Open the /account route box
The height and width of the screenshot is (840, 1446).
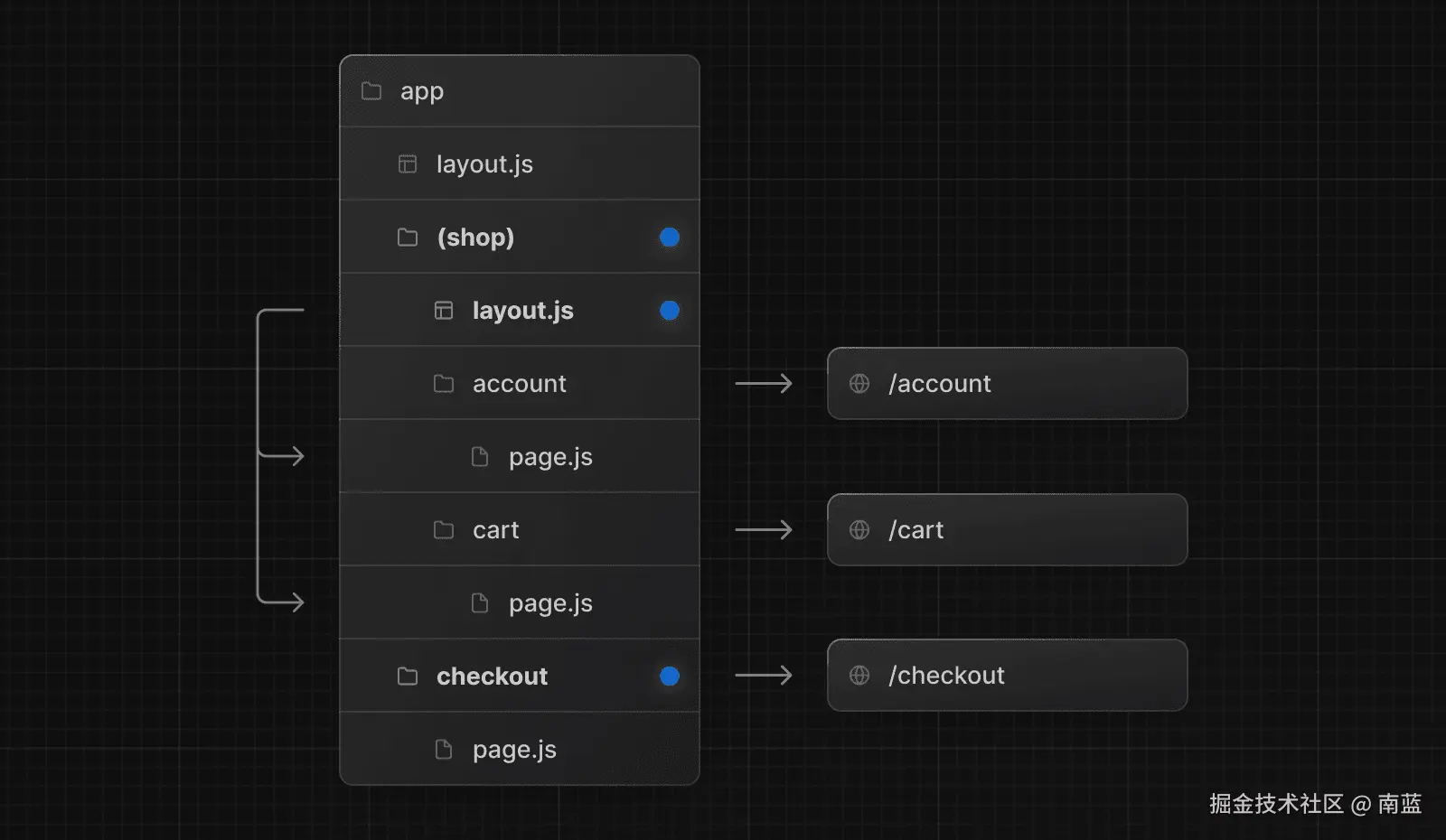coord(1007,384)
